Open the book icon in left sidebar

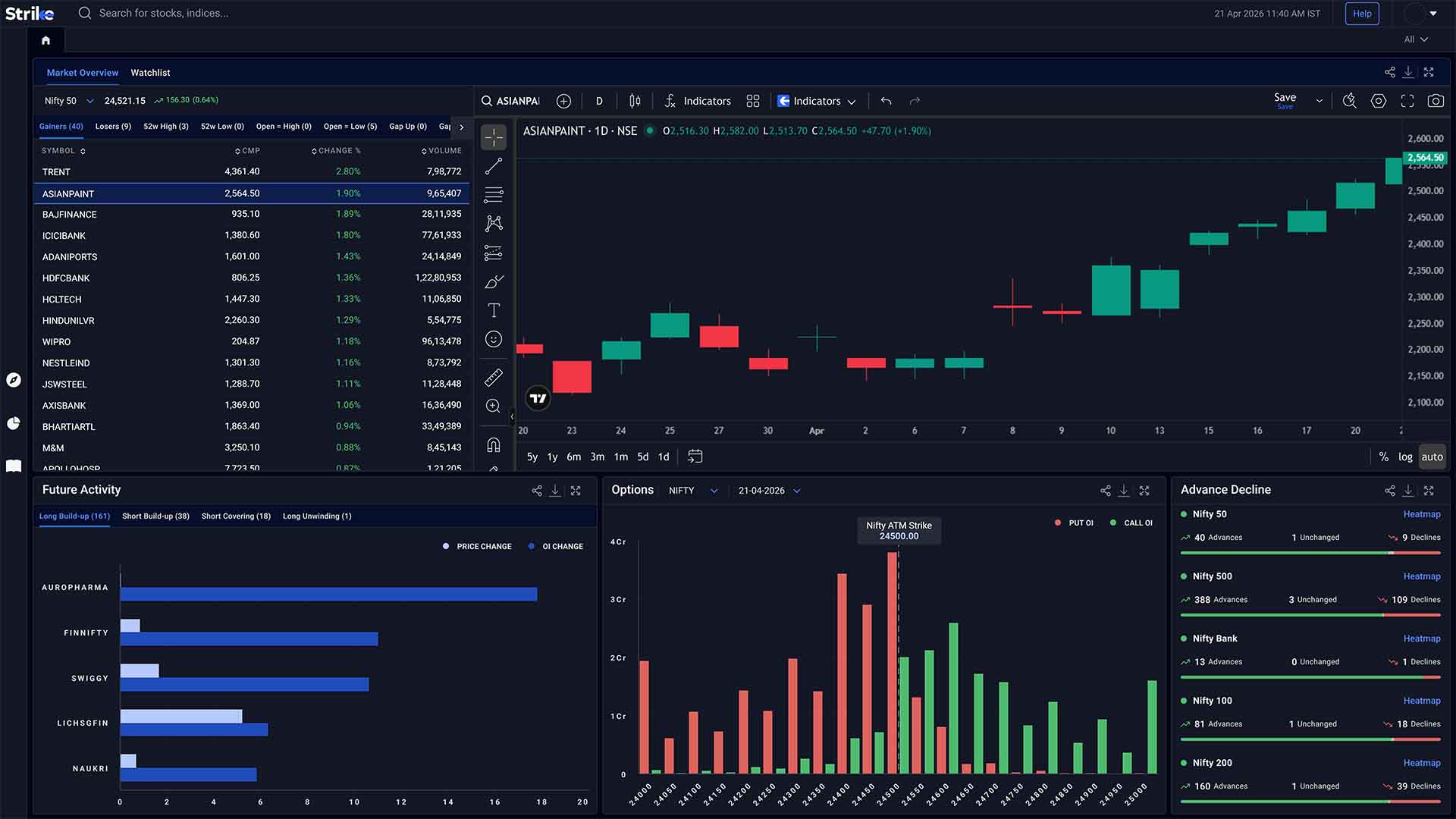[14, 466]
